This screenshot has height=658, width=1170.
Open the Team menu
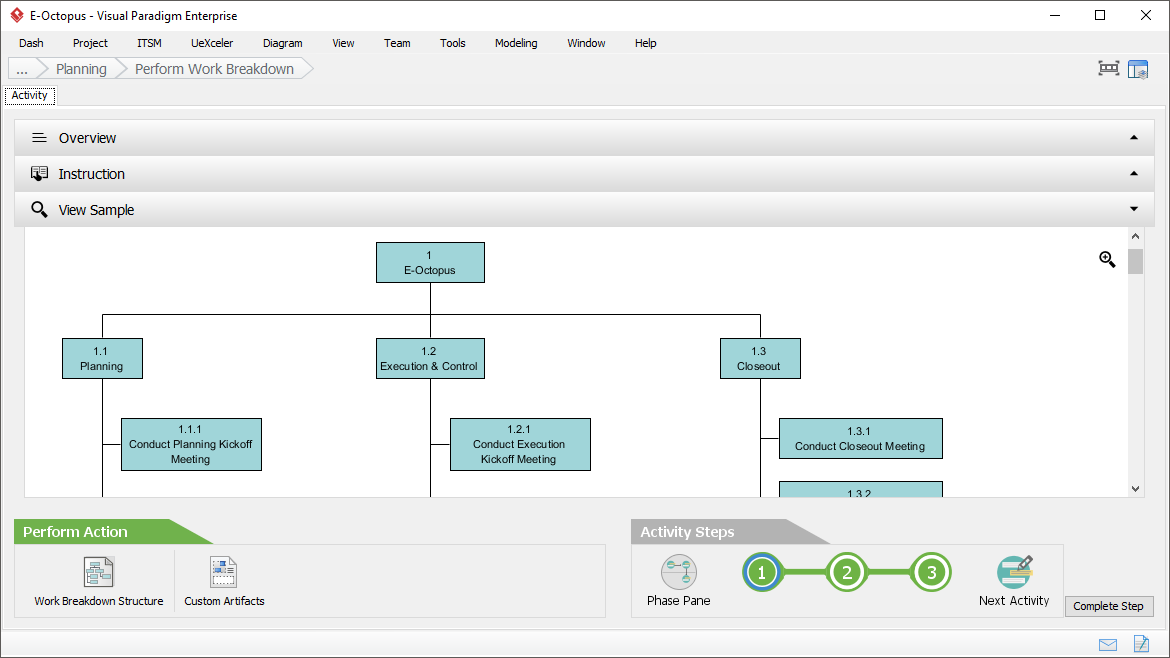[397, 43]
